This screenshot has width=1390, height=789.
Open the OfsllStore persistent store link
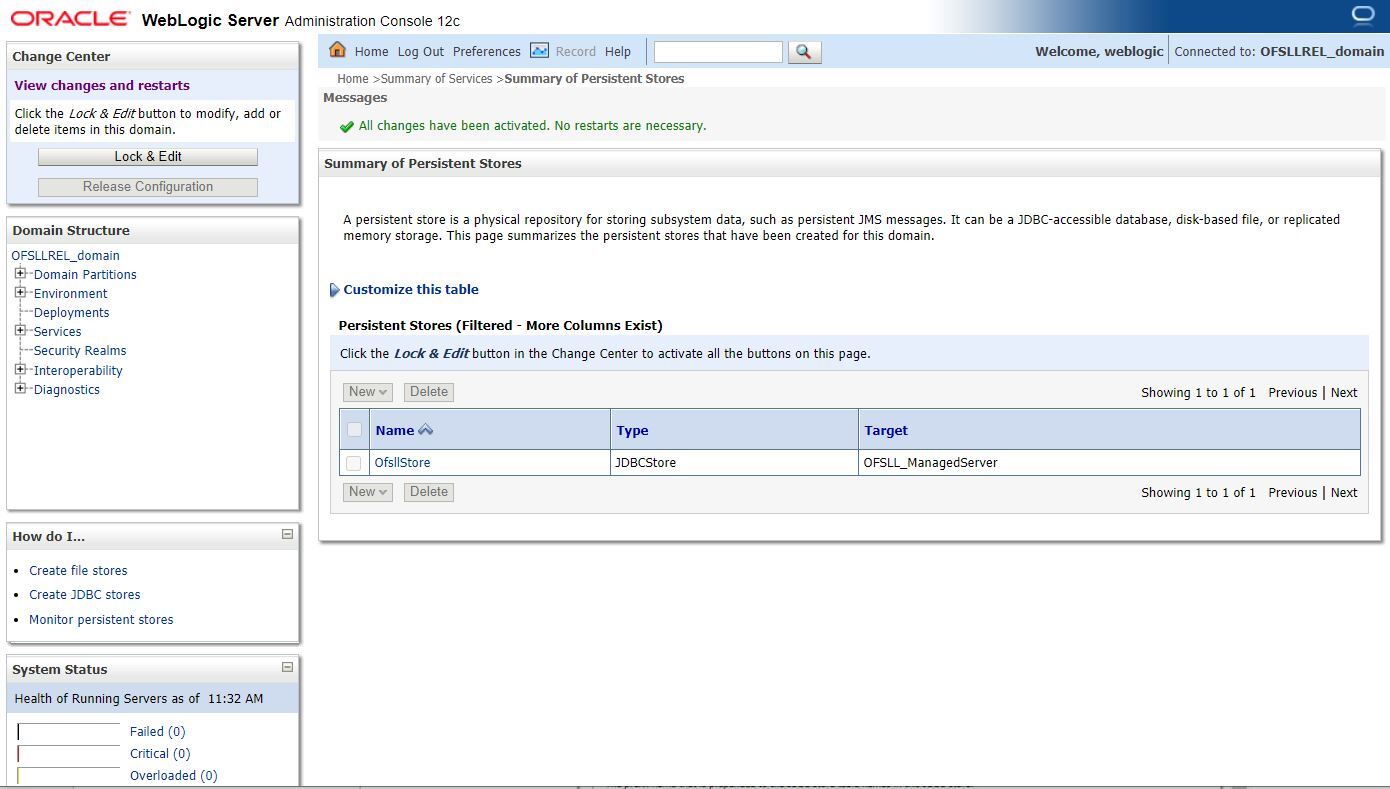pos(402,463)
